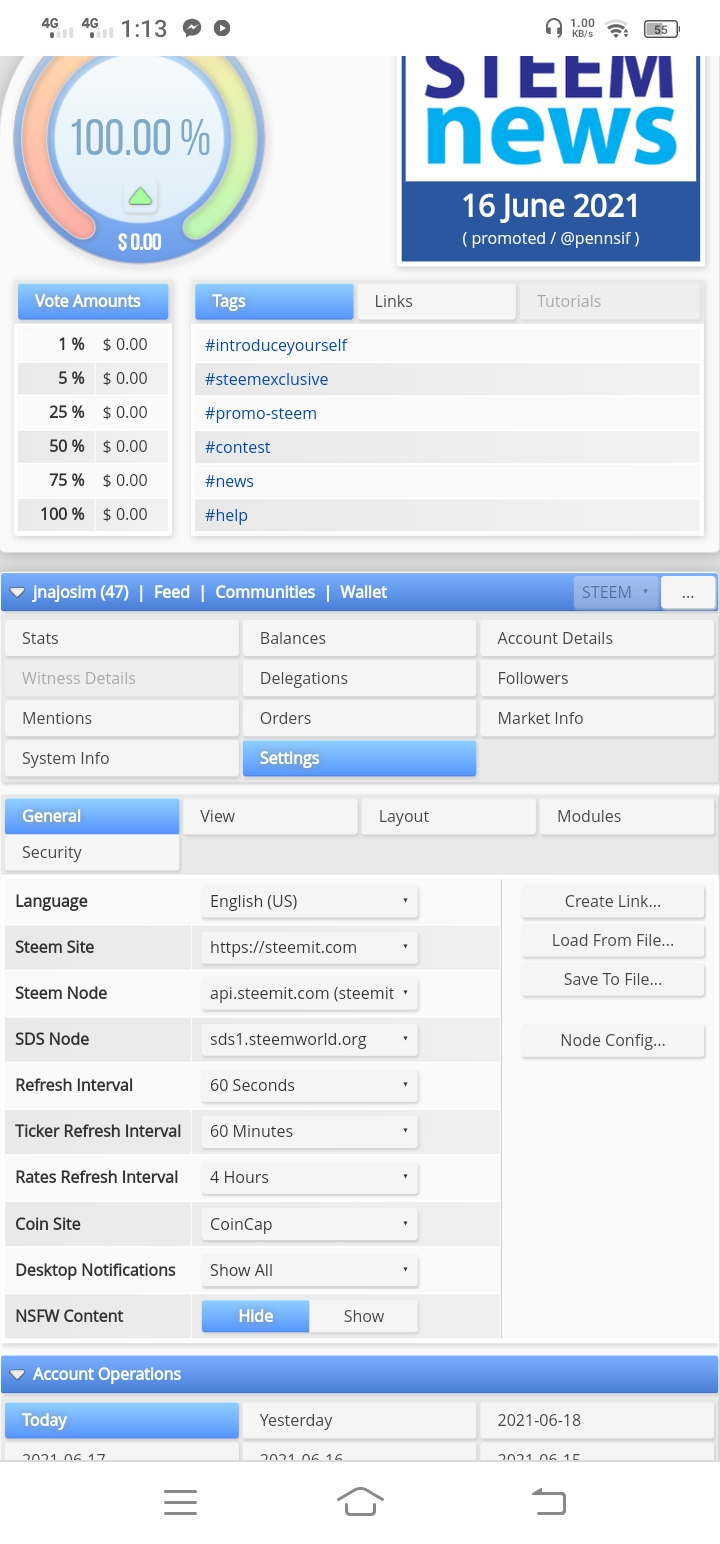Open the Tutorials tab

[610, 301]
